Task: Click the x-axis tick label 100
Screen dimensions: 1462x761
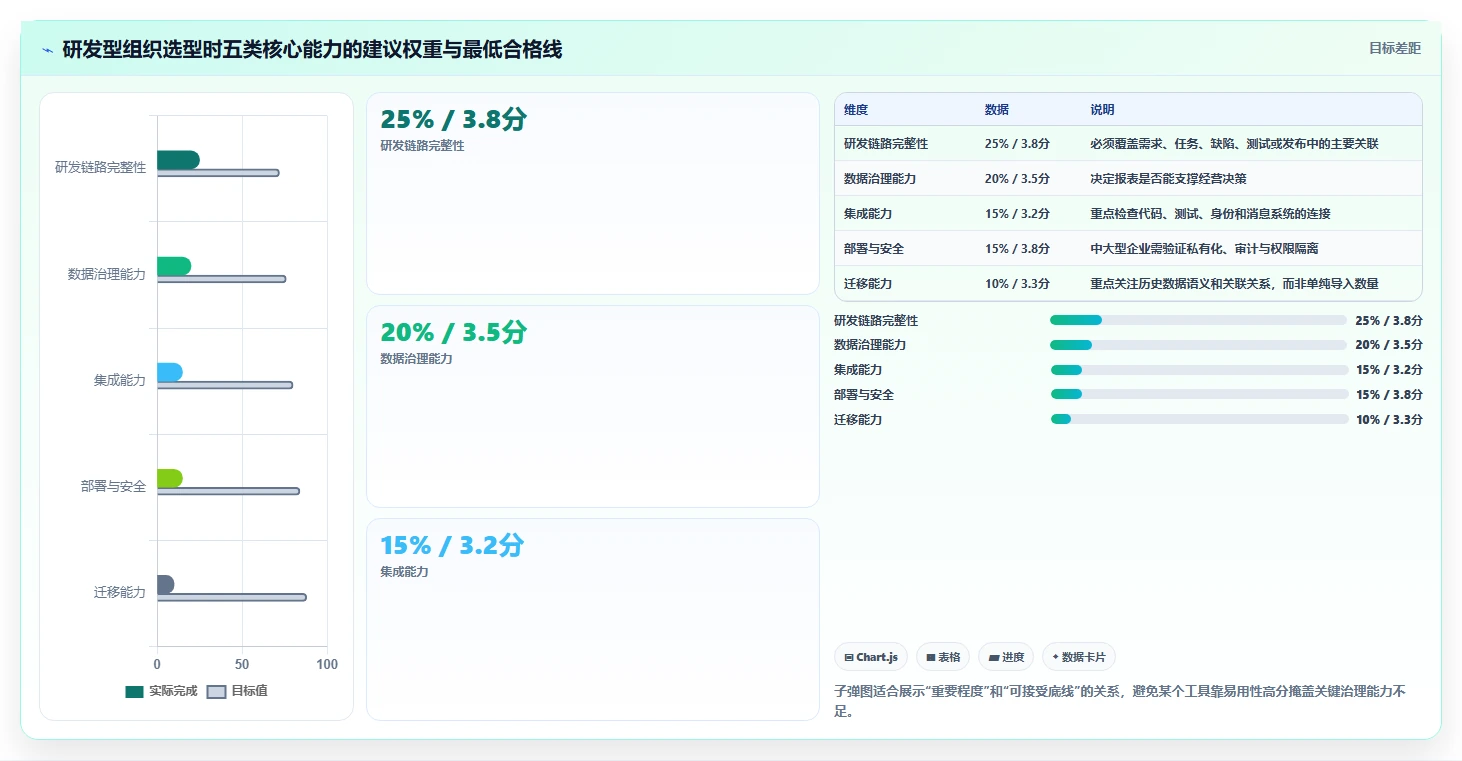Action: pyautogui.click(x=327, y=665)
